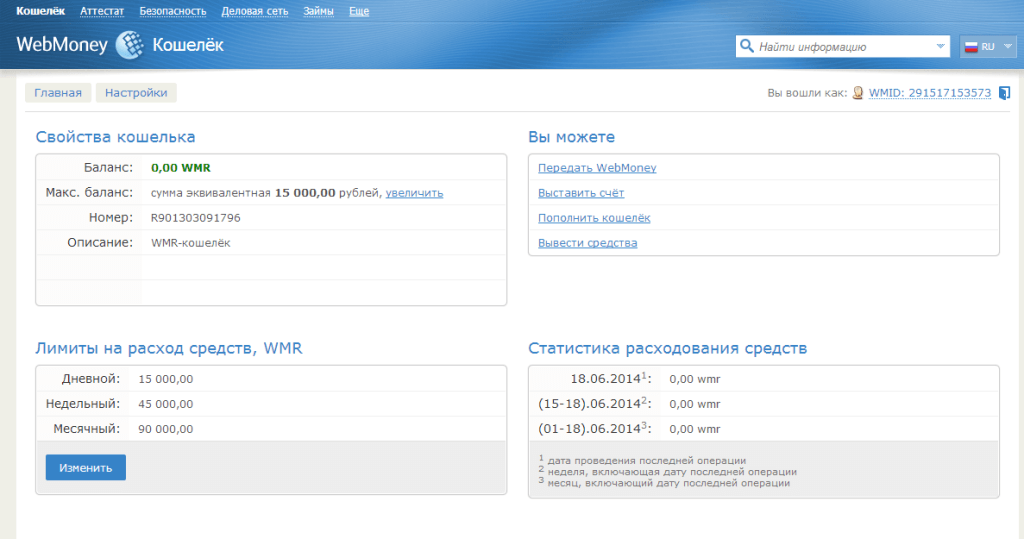Click the blue logout door icon
This screenshot has height=539, width=1024.
[1004, 93]
